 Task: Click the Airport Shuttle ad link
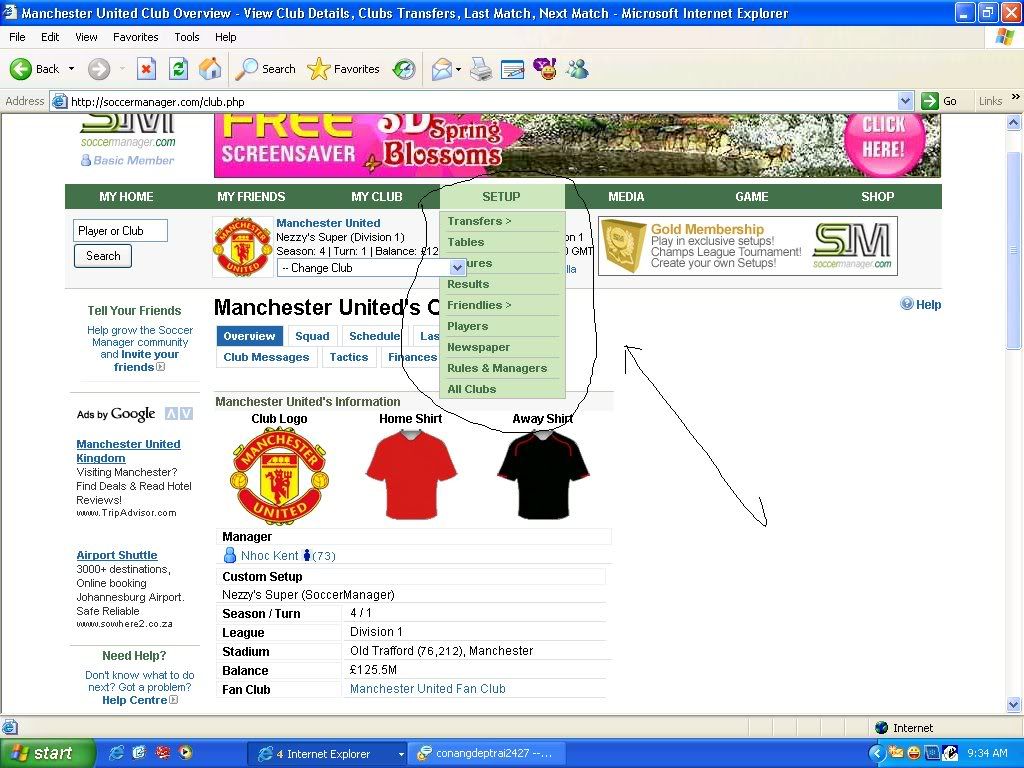tap(117, 555)
